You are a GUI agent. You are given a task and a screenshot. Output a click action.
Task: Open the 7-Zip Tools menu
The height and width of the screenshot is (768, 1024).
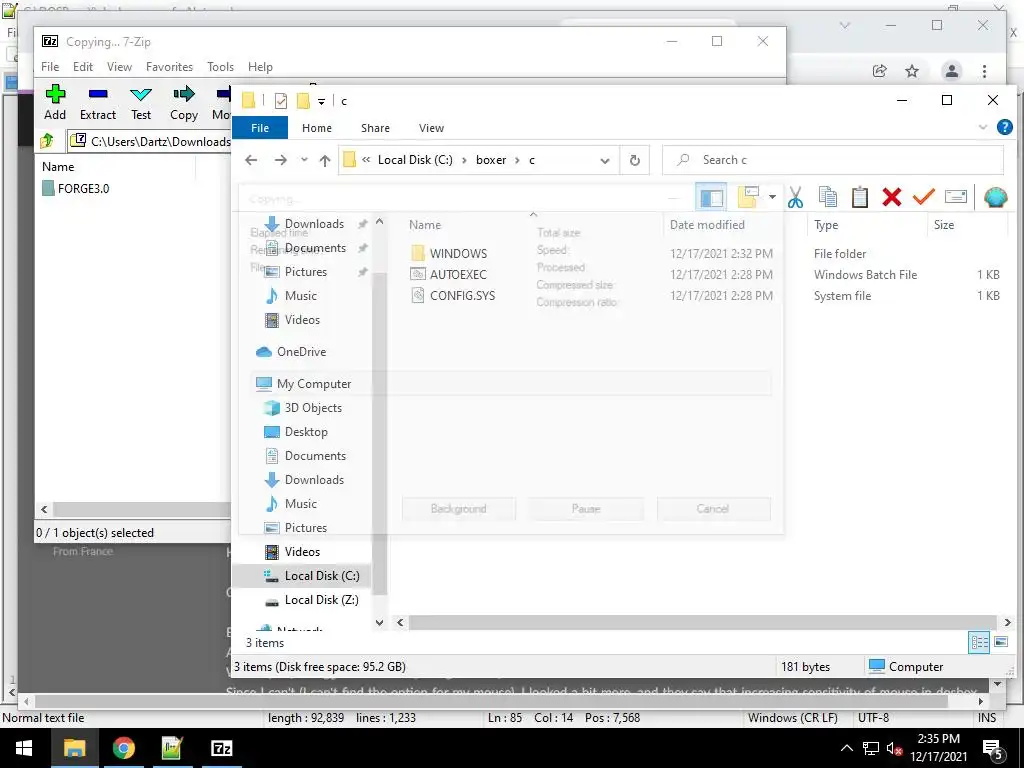[220, 67]
